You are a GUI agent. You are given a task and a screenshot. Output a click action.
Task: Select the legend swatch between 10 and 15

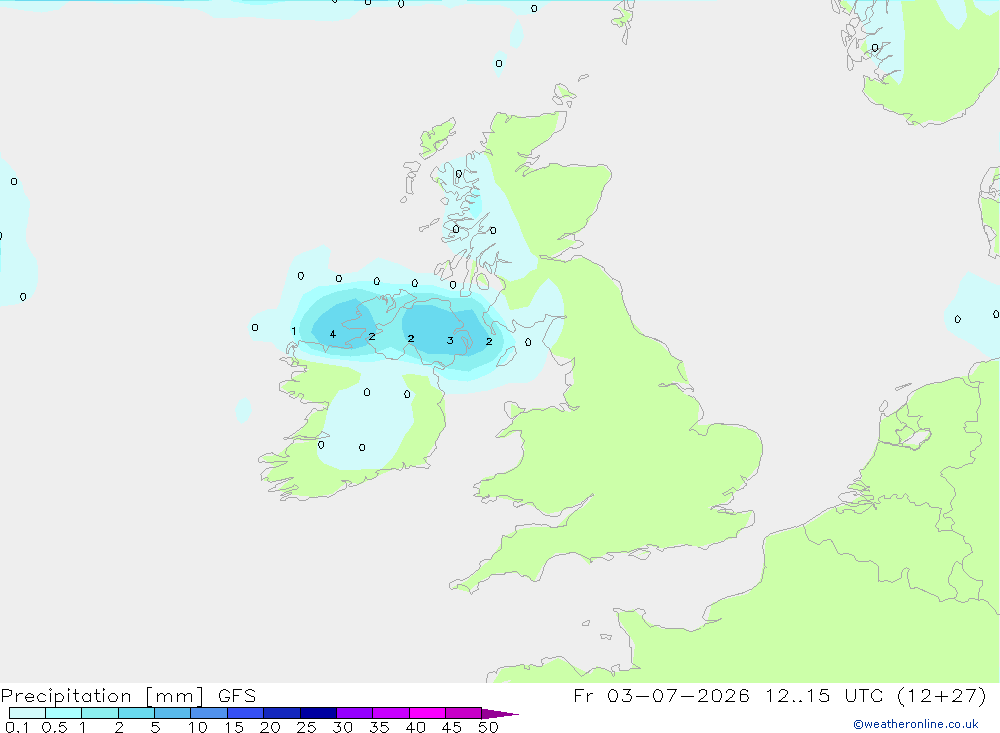coord(209,713)
